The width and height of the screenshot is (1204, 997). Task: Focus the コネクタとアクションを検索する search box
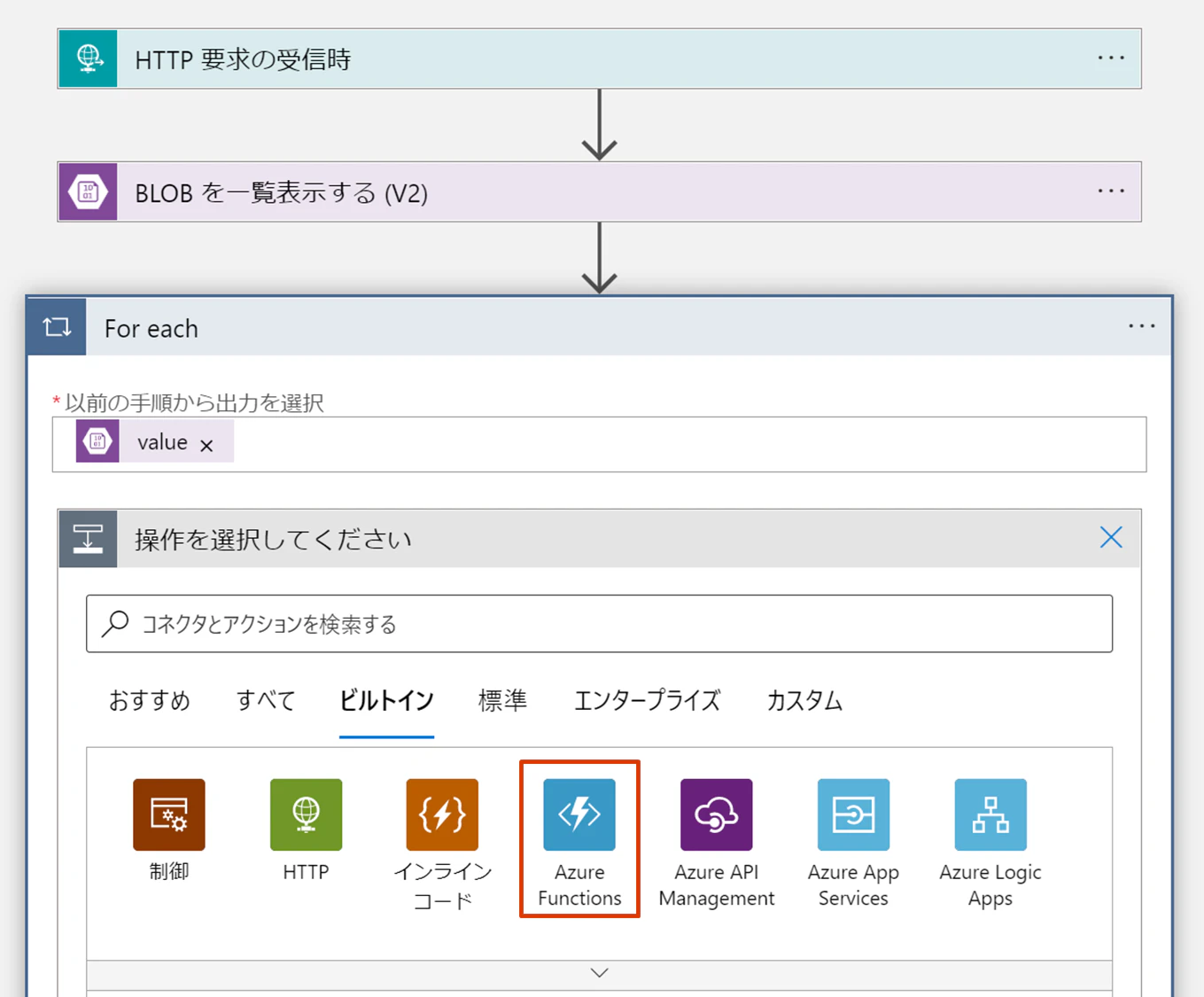(x=599, y=624)
